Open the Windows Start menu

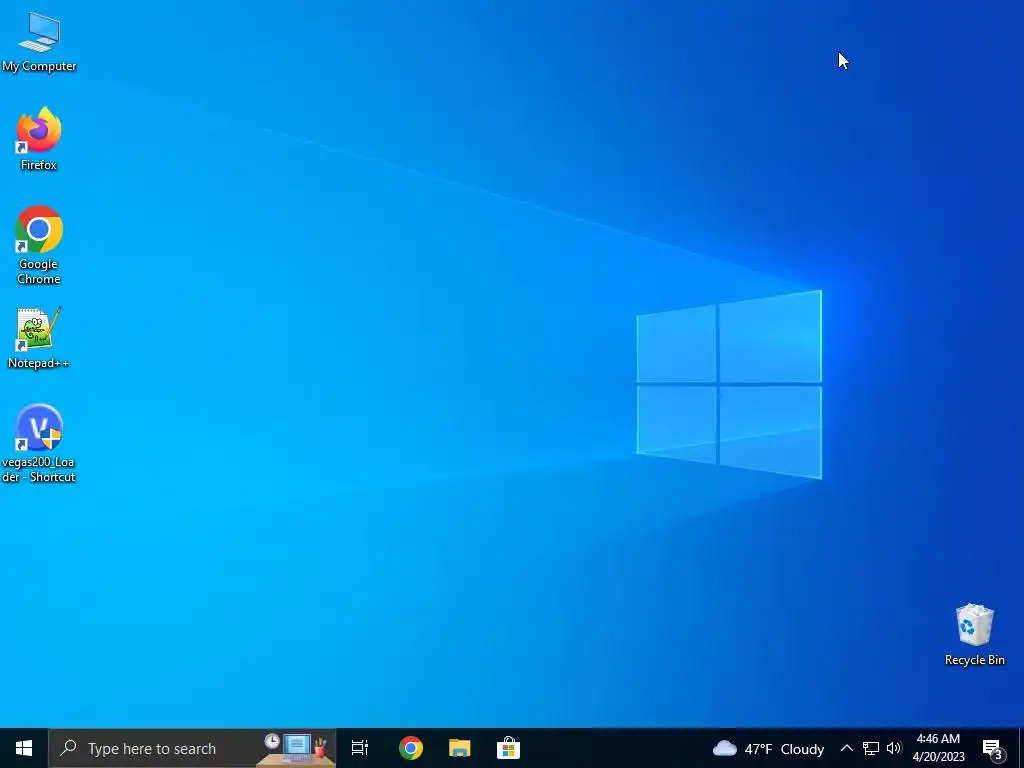[24, 748]
